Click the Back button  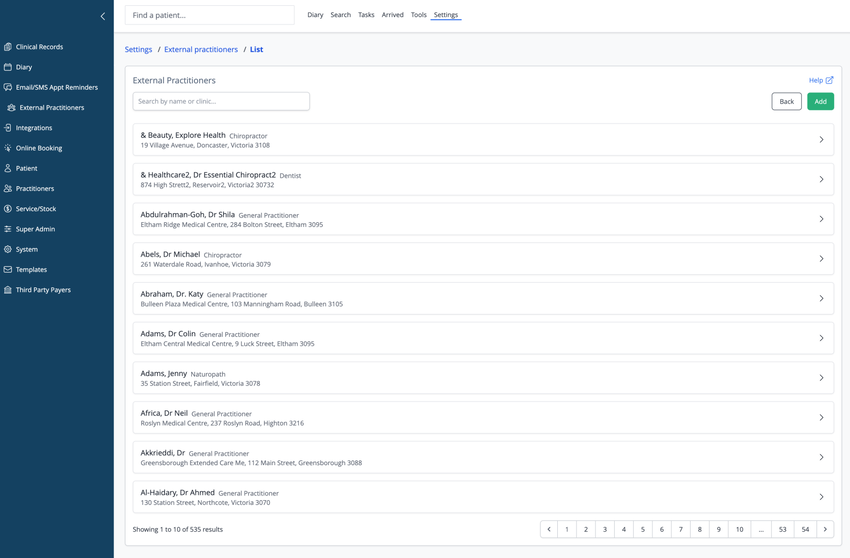(786, 101)
